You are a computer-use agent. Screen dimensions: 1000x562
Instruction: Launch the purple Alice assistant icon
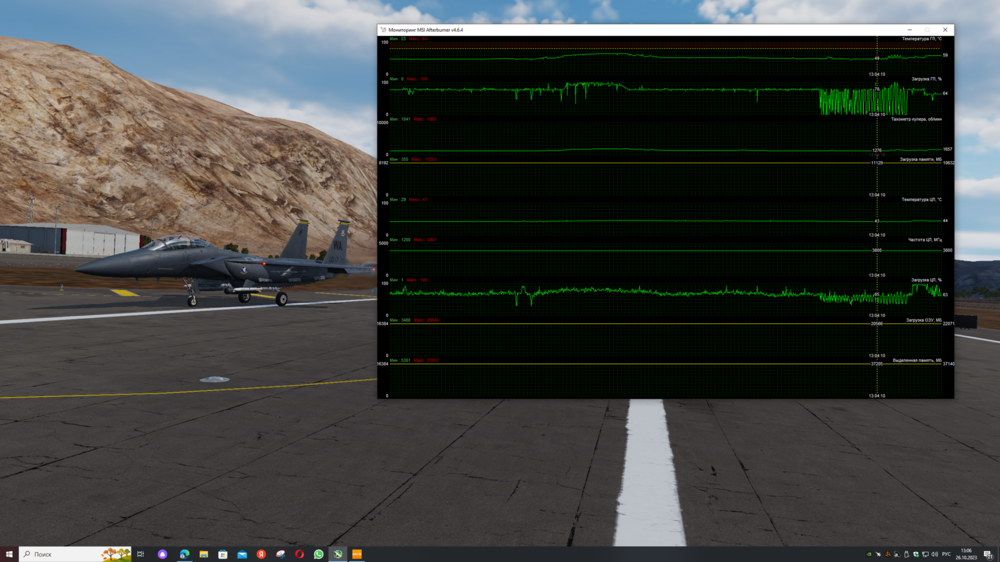163,554
